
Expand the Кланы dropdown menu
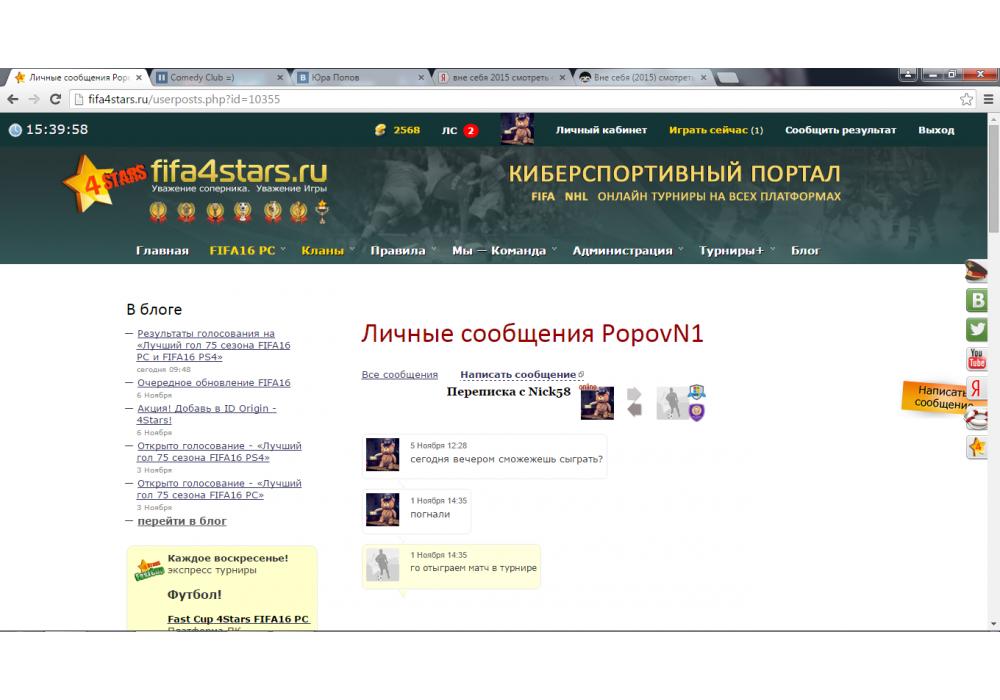point(322,251)
